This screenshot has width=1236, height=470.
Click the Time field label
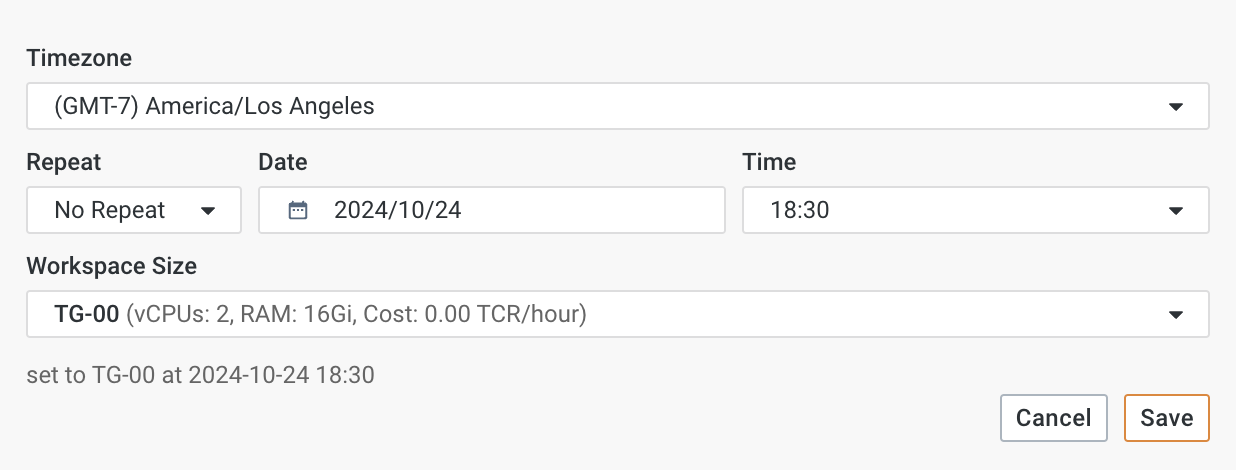pyautogui.click(x=769, y=162)
